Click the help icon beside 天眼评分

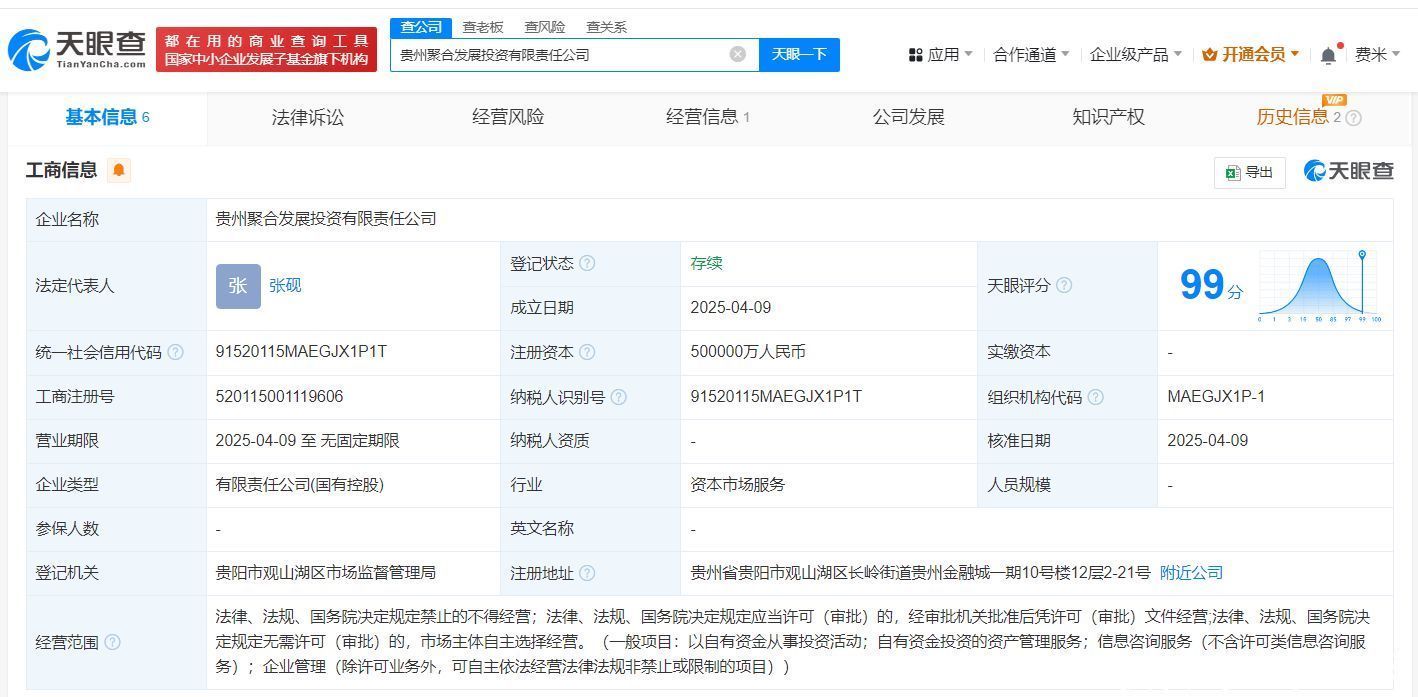click(x=1064, y=285)
